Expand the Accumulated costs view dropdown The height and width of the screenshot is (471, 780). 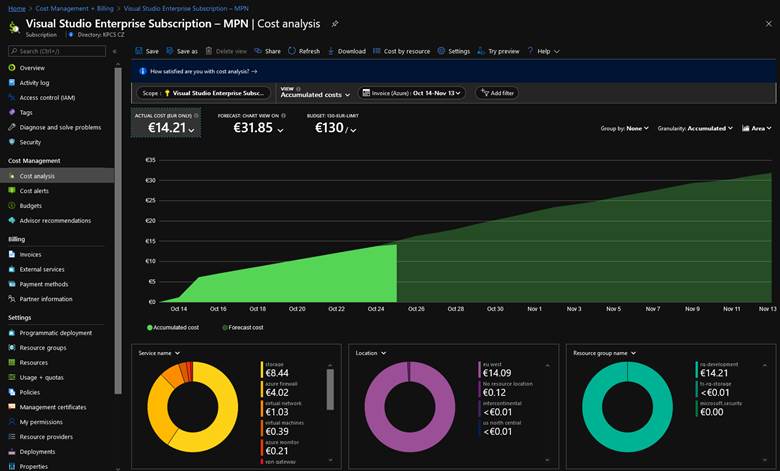(x=315, y=93)
